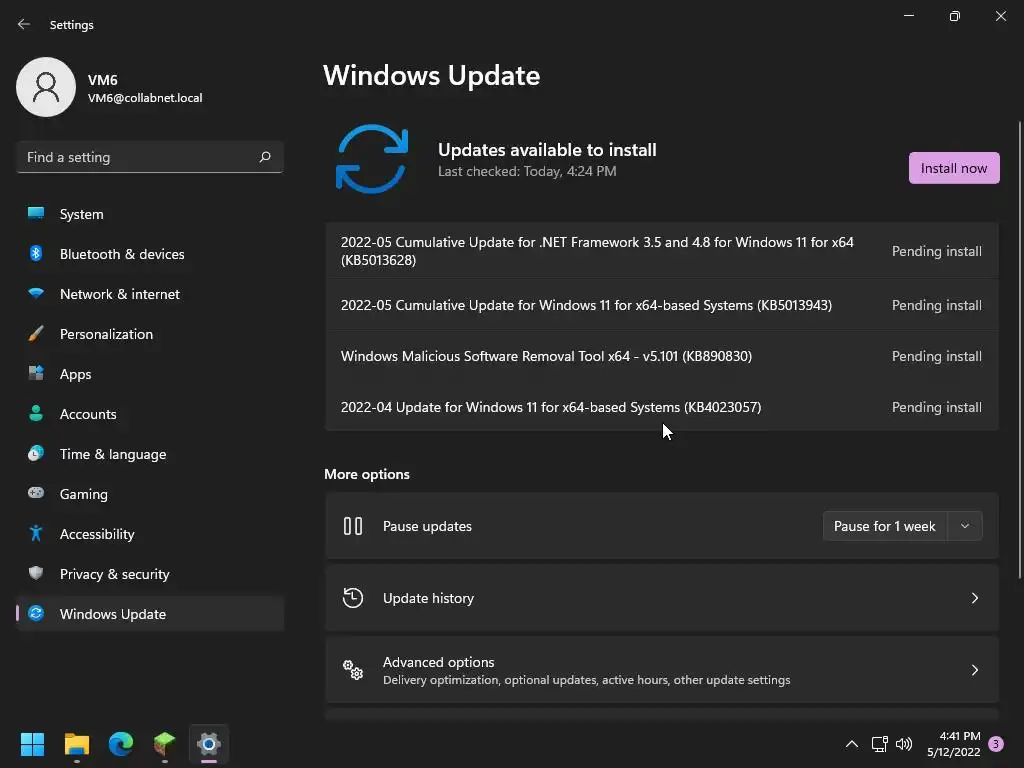Click the Network wifi icon

click(36, 293)
